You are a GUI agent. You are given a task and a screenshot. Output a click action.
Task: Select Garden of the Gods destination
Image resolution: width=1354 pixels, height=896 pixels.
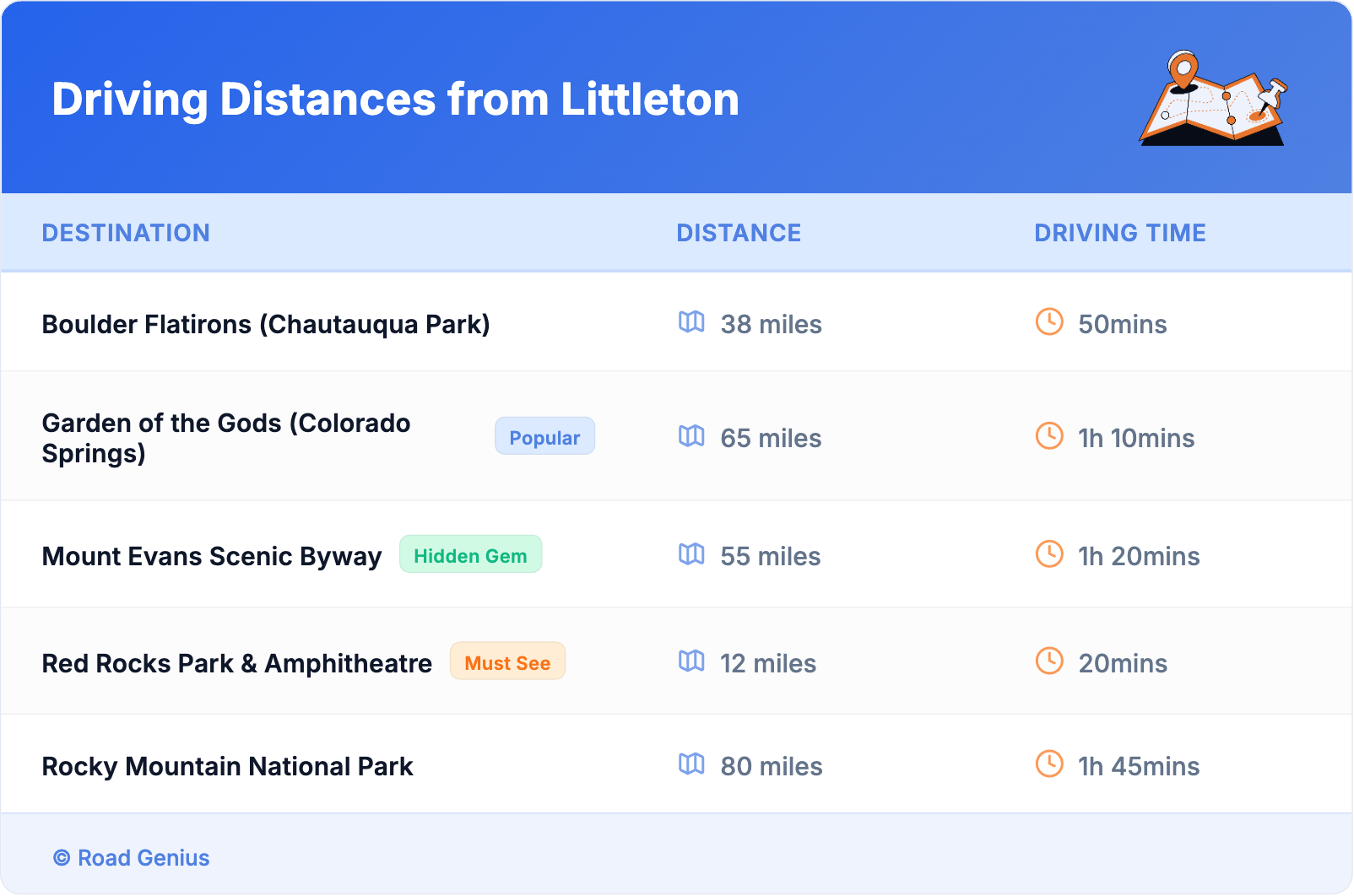point(226,438)
